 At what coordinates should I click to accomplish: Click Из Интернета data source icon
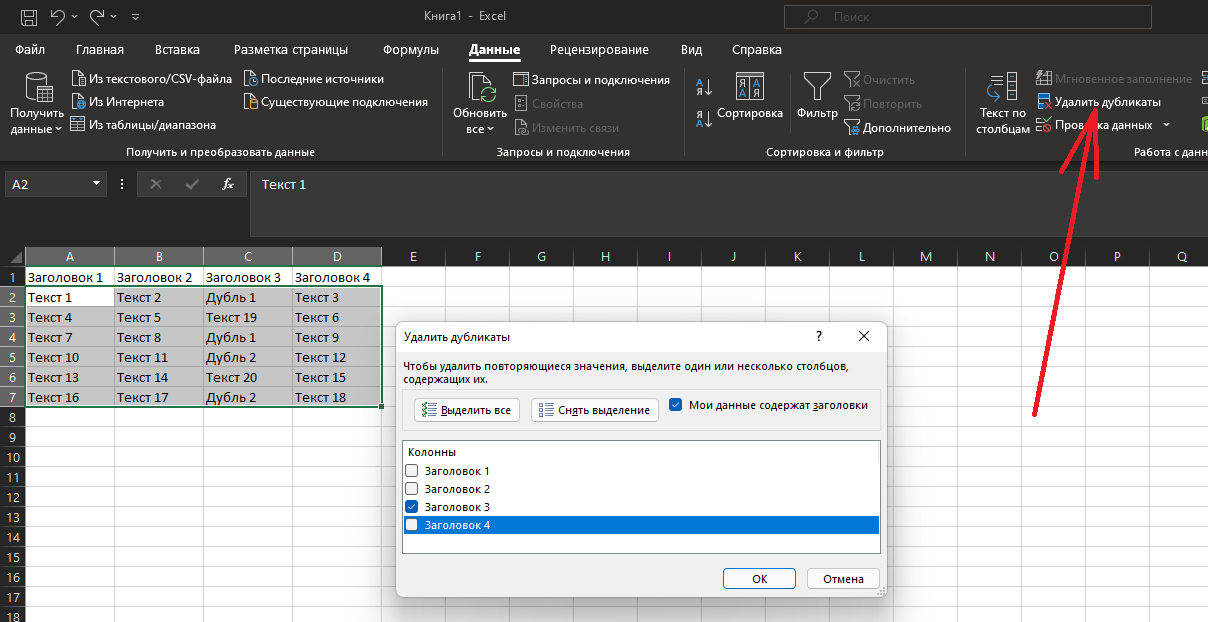(79, 102)
